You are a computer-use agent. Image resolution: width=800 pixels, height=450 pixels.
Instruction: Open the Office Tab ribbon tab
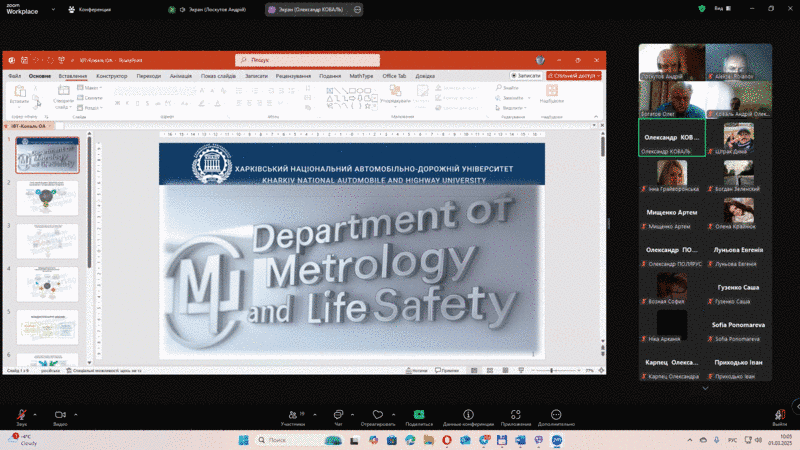(394, 76)
